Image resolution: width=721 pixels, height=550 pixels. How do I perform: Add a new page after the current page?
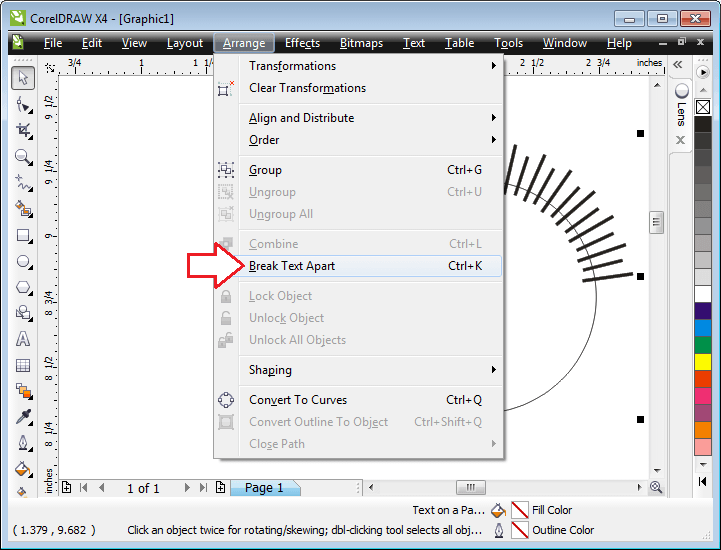click(x=220, y=488)
